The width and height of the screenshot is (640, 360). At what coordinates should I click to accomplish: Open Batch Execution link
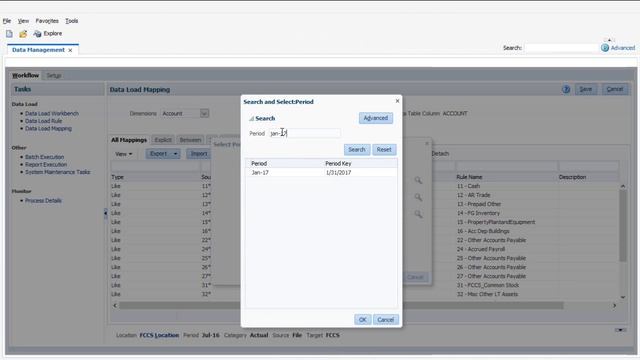(44, 157)
